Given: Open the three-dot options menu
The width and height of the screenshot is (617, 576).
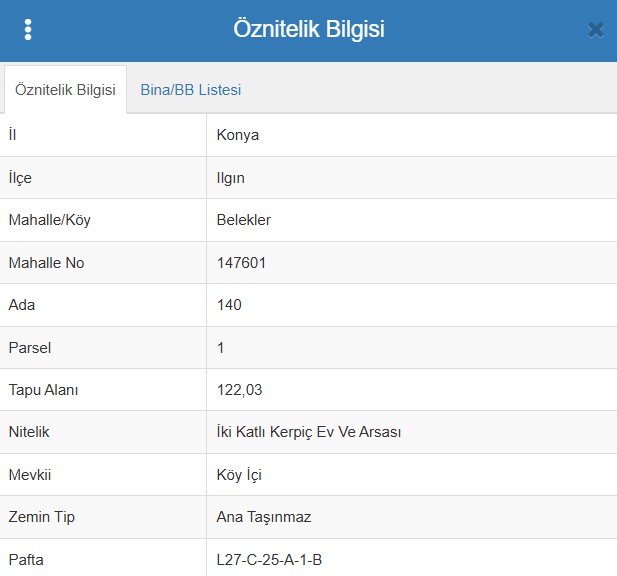Looking at the screenshot, I should 28,30.
